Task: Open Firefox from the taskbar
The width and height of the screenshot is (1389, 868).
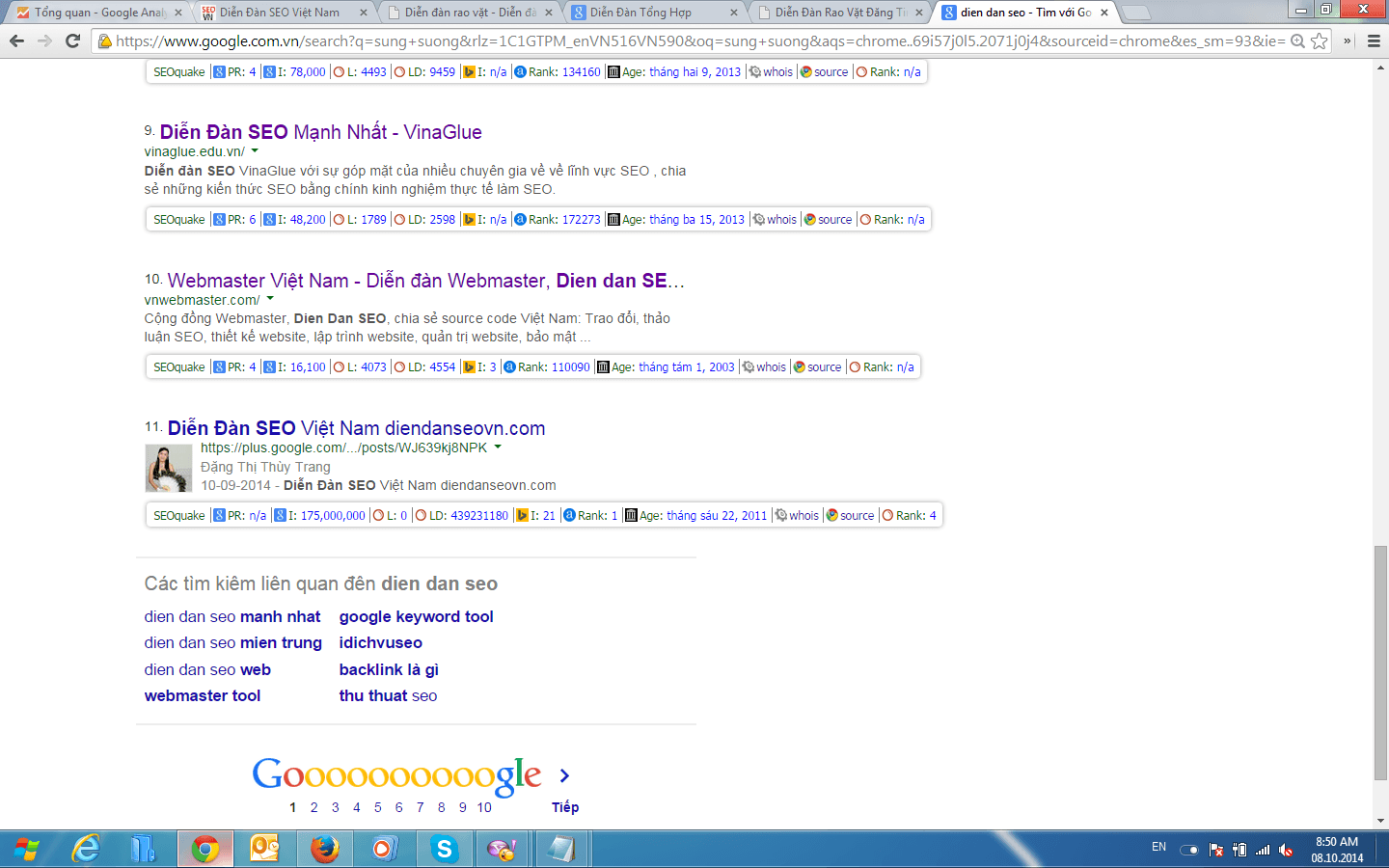Action: pyautogui.click(x=324, y=850)
